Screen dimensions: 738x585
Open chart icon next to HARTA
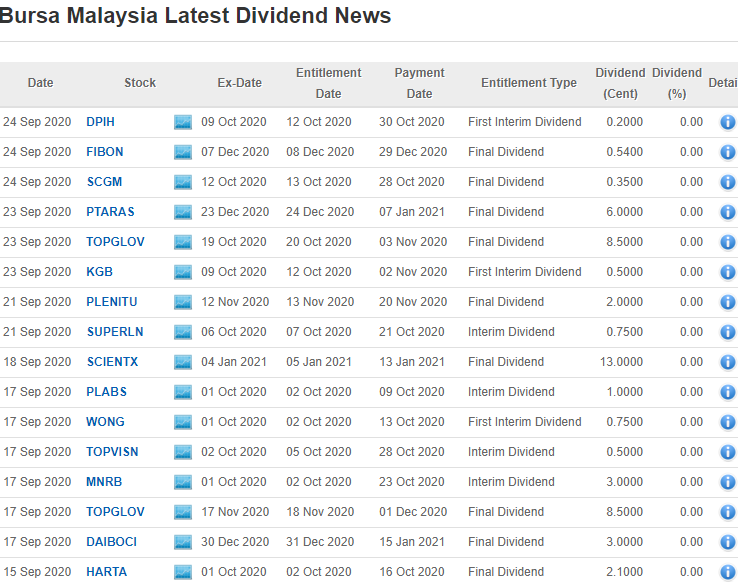tap(182, 572)
